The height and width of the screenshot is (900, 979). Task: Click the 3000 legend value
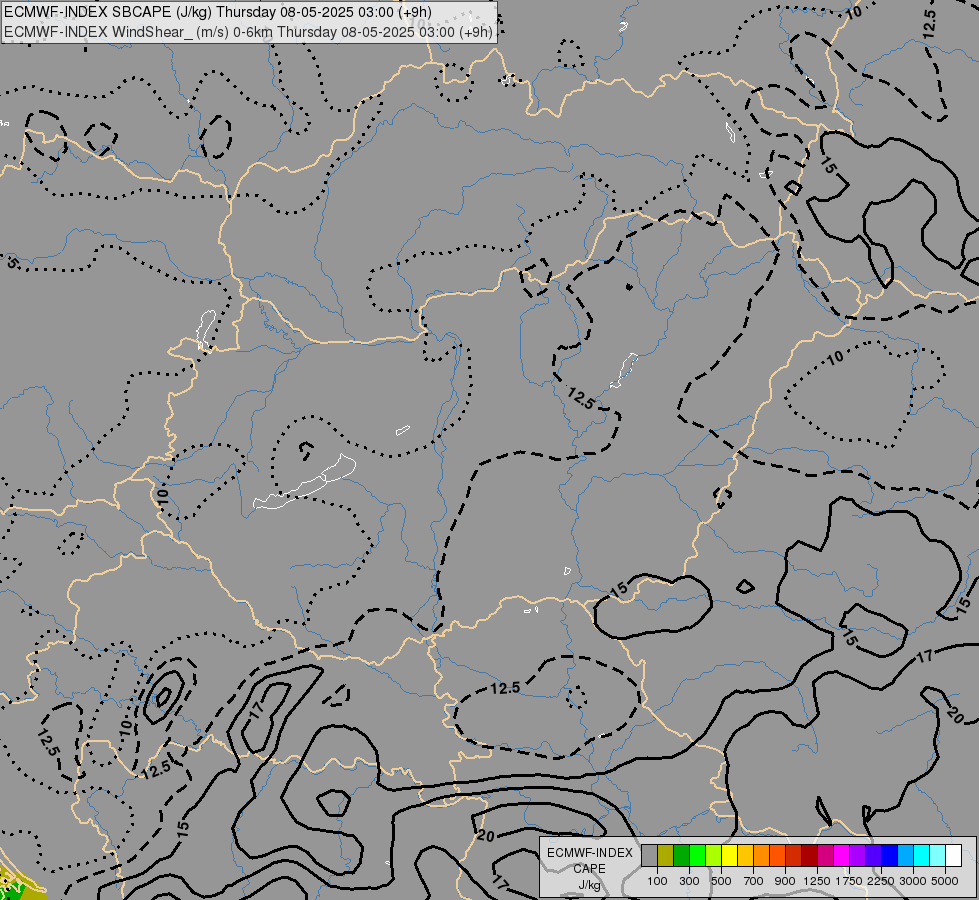913,881
